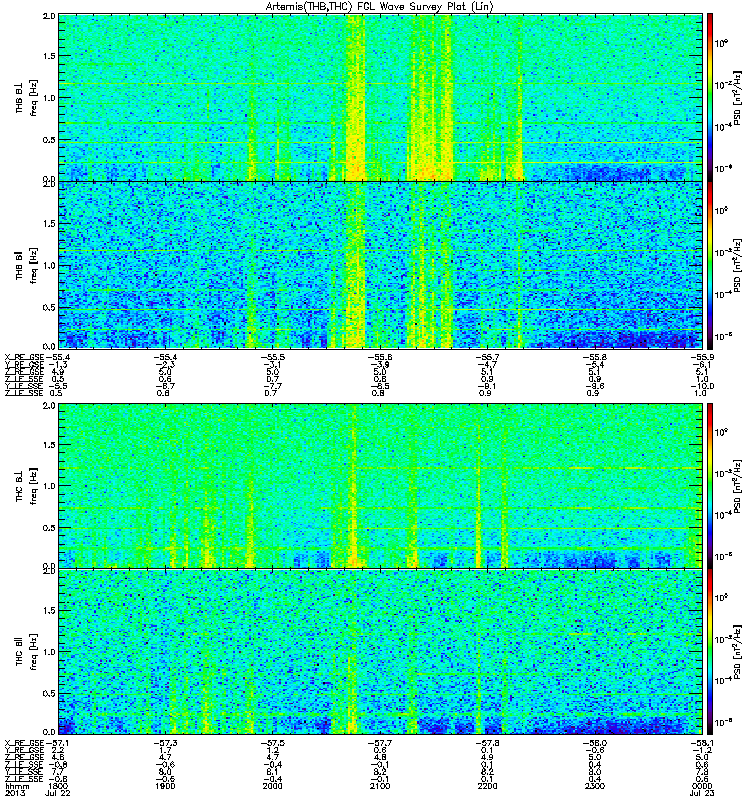Click the 'THB B∥ freq [Hz]' axis label
The image size is (750, 800).
(27, 265)
